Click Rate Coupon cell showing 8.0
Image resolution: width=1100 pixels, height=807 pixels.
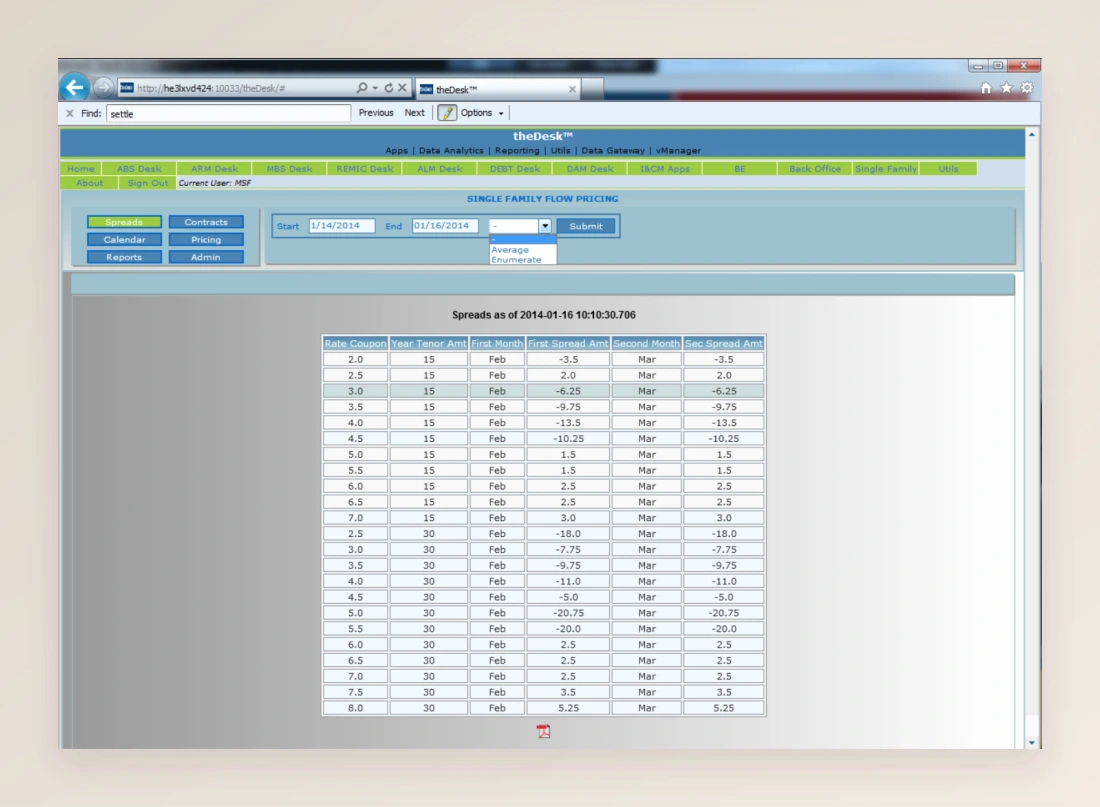(x=356, y=708)
